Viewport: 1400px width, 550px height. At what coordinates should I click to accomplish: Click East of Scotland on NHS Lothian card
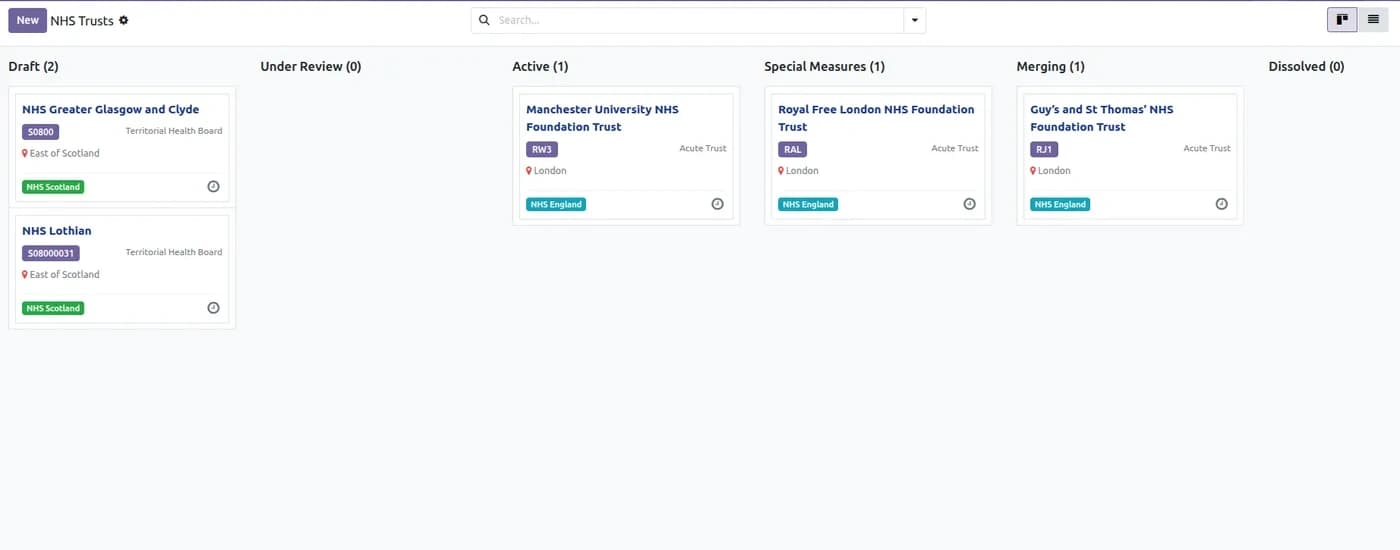tap(65, 274)
